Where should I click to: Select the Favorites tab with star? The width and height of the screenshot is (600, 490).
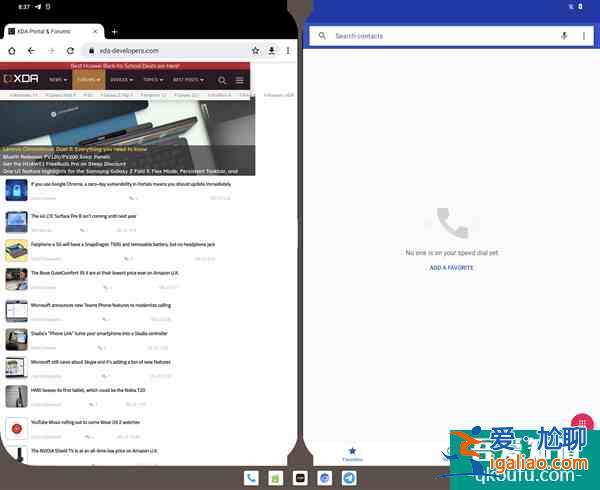[352, 454]
